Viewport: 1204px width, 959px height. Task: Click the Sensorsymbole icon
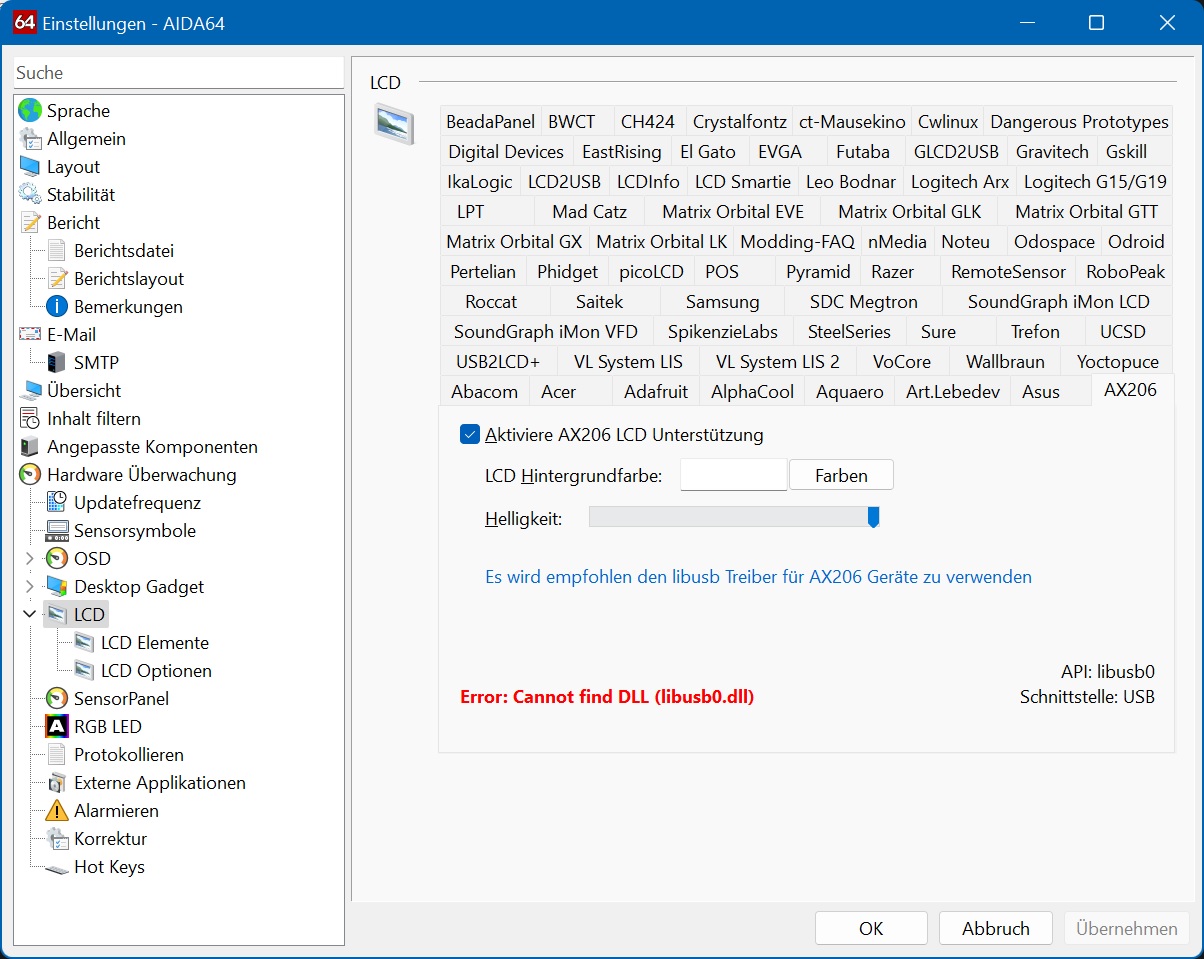pos(58,531)
